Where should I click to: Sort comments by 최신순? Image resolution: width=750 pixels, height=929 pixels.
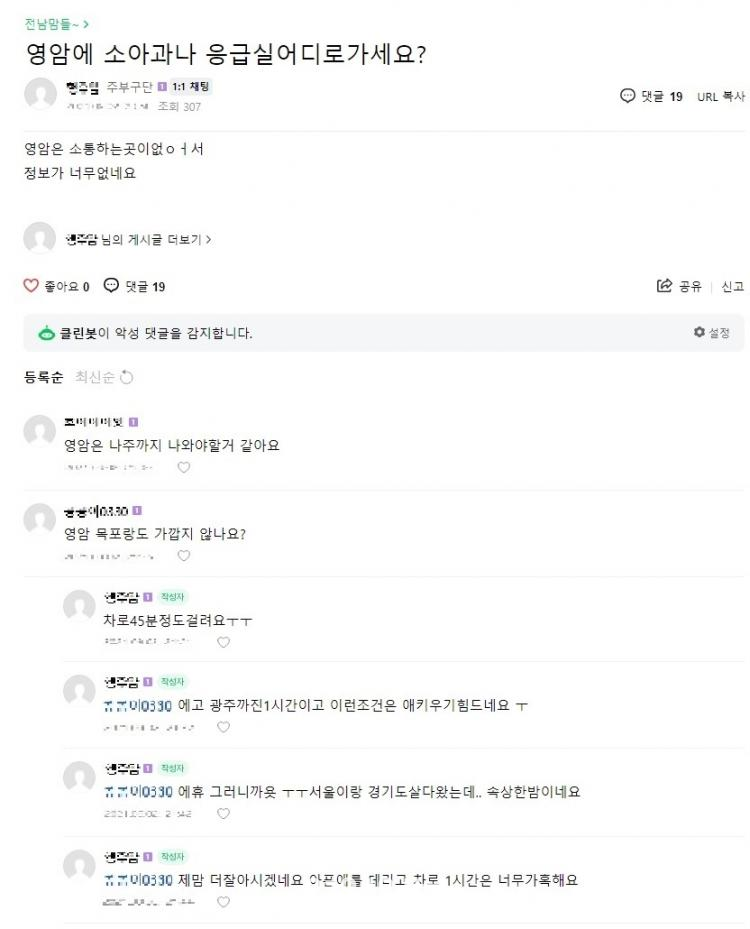[x=94, y=377]
